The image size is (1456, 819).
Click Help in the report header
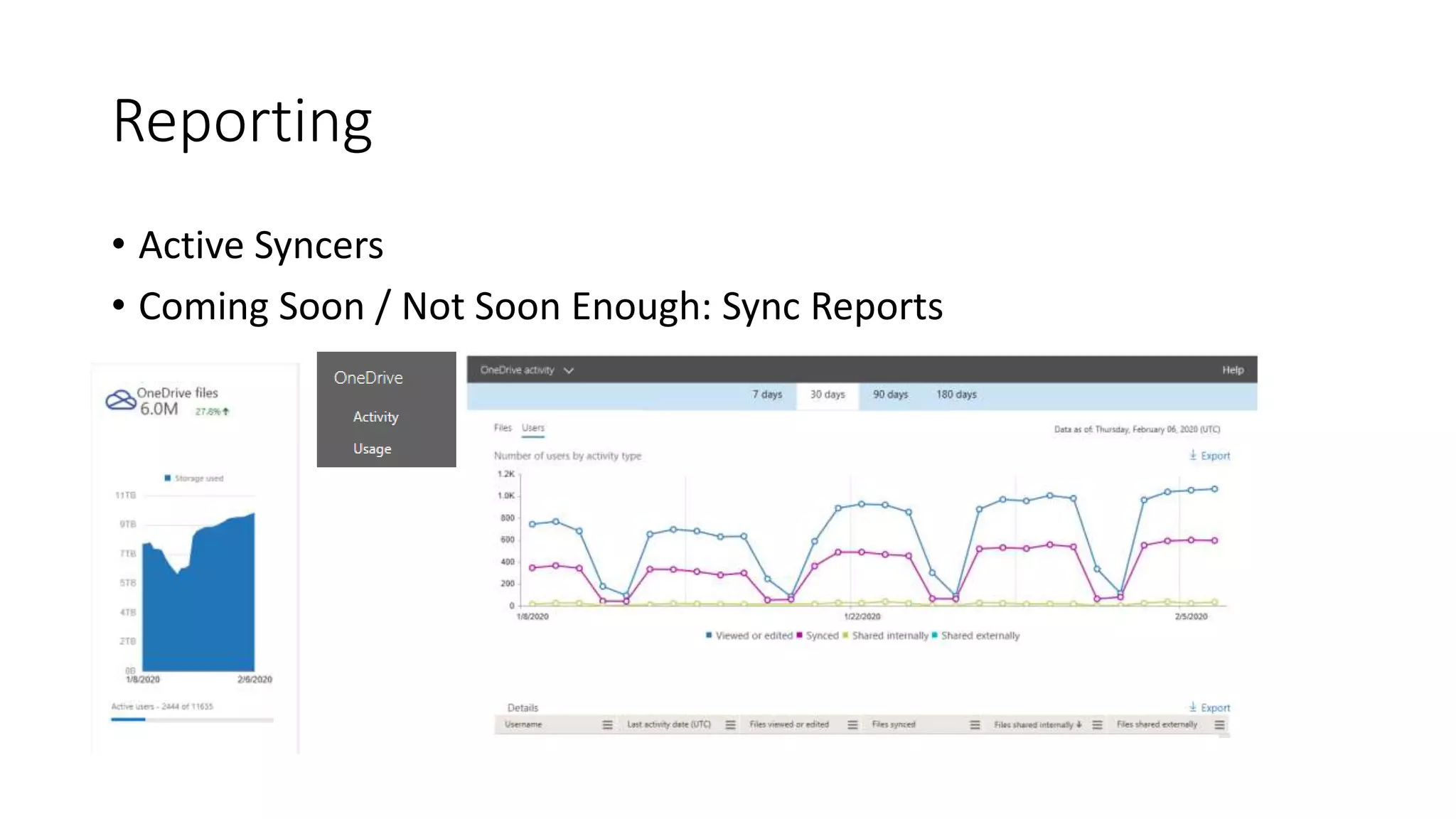(1233, 370)
